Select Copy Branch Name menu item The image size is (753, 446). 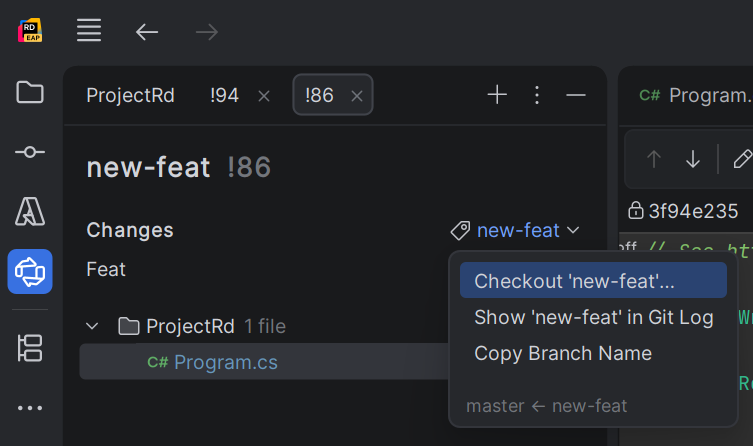pos(593,353)
